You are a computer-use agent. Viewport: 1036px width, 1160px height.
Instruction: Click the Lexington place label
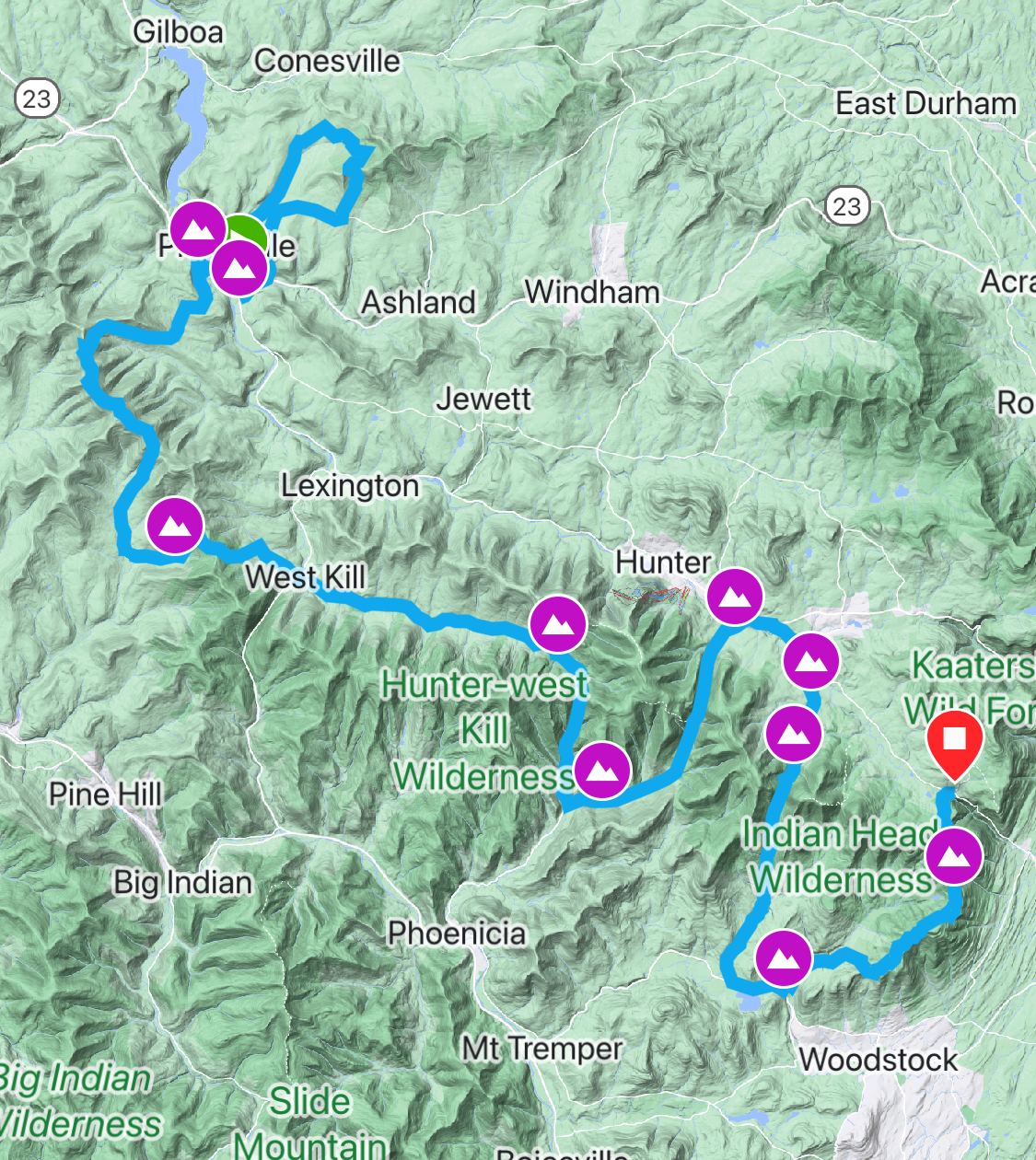(x=350, y=485)
